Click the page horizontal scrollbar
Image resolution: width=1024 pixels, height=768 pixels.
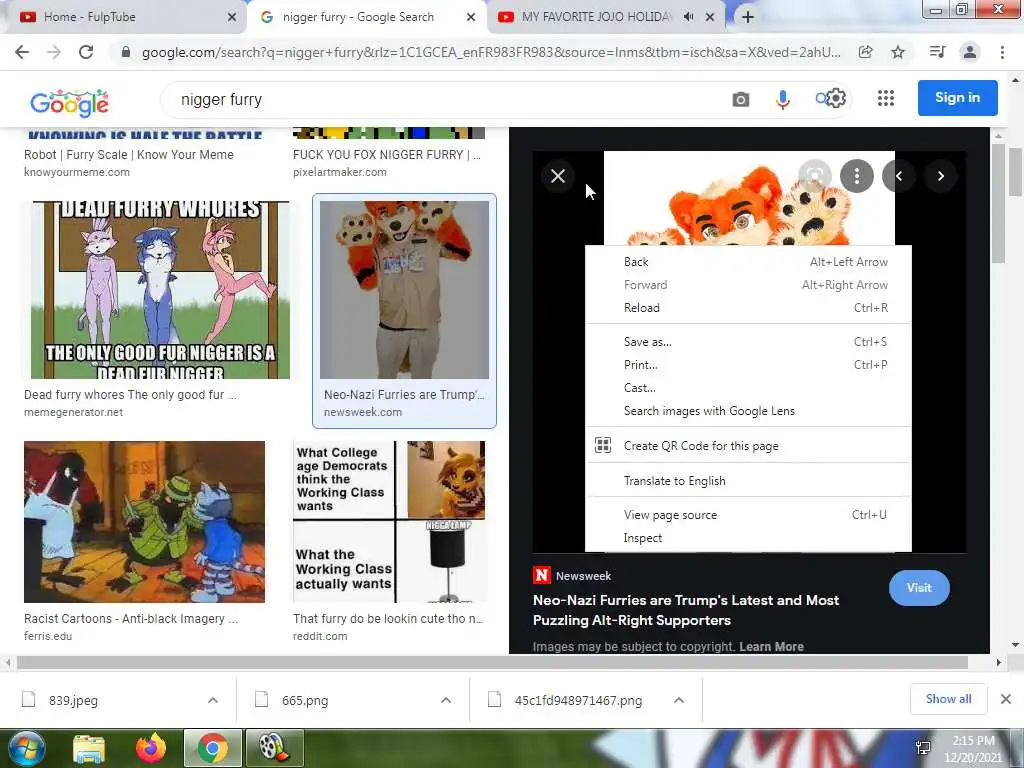pyautogui.click(x=492, y=662)
